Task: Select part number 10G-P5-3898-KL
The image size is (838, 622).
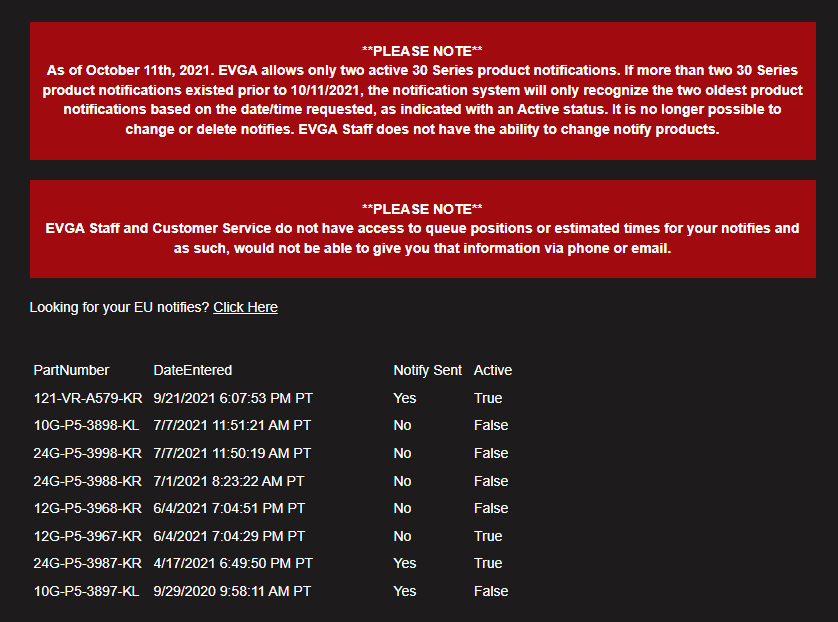Action: 86,425
